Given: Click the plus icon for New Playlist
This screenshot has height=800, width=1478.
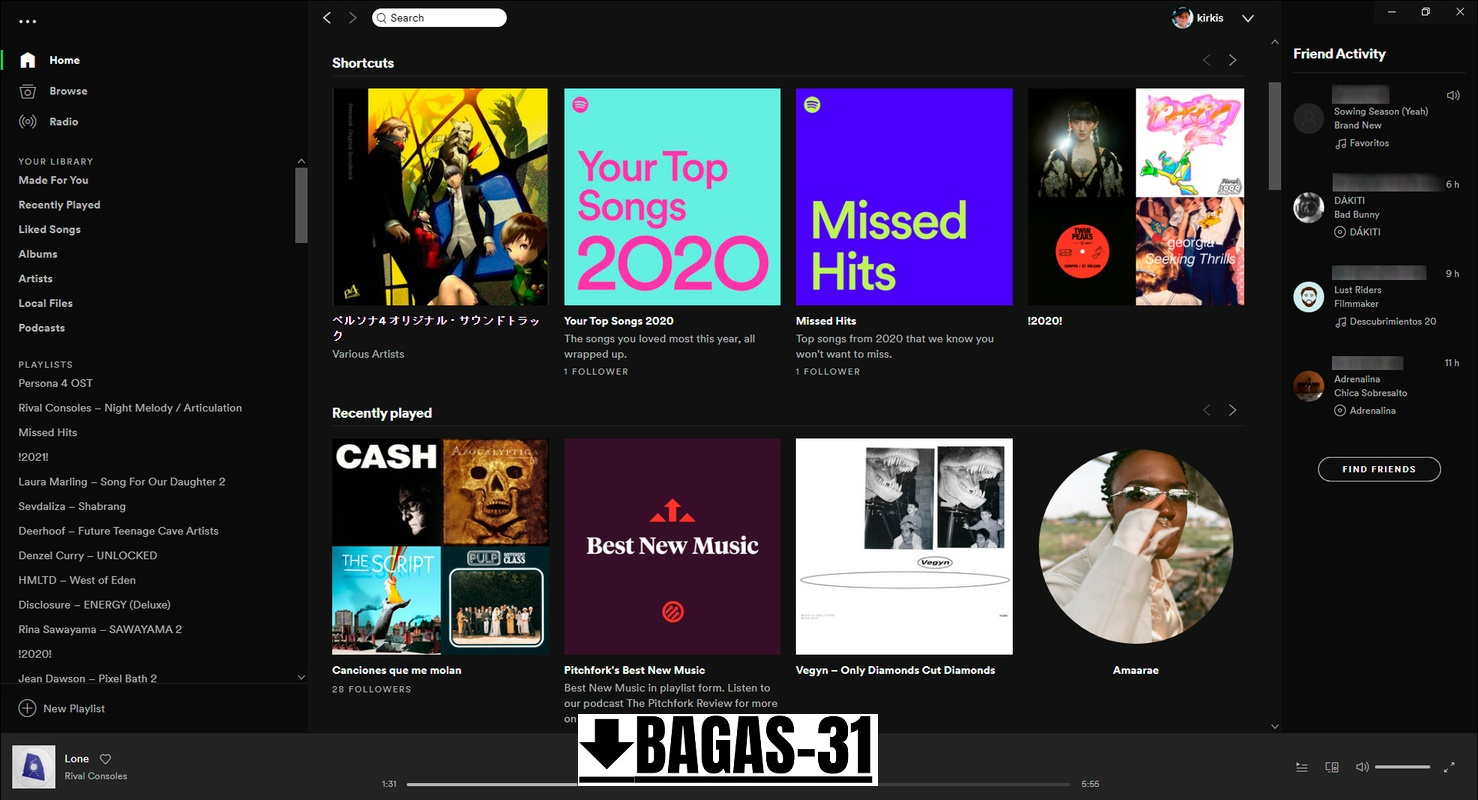Looking at the screenshot, I should click(x=27, y=708).
